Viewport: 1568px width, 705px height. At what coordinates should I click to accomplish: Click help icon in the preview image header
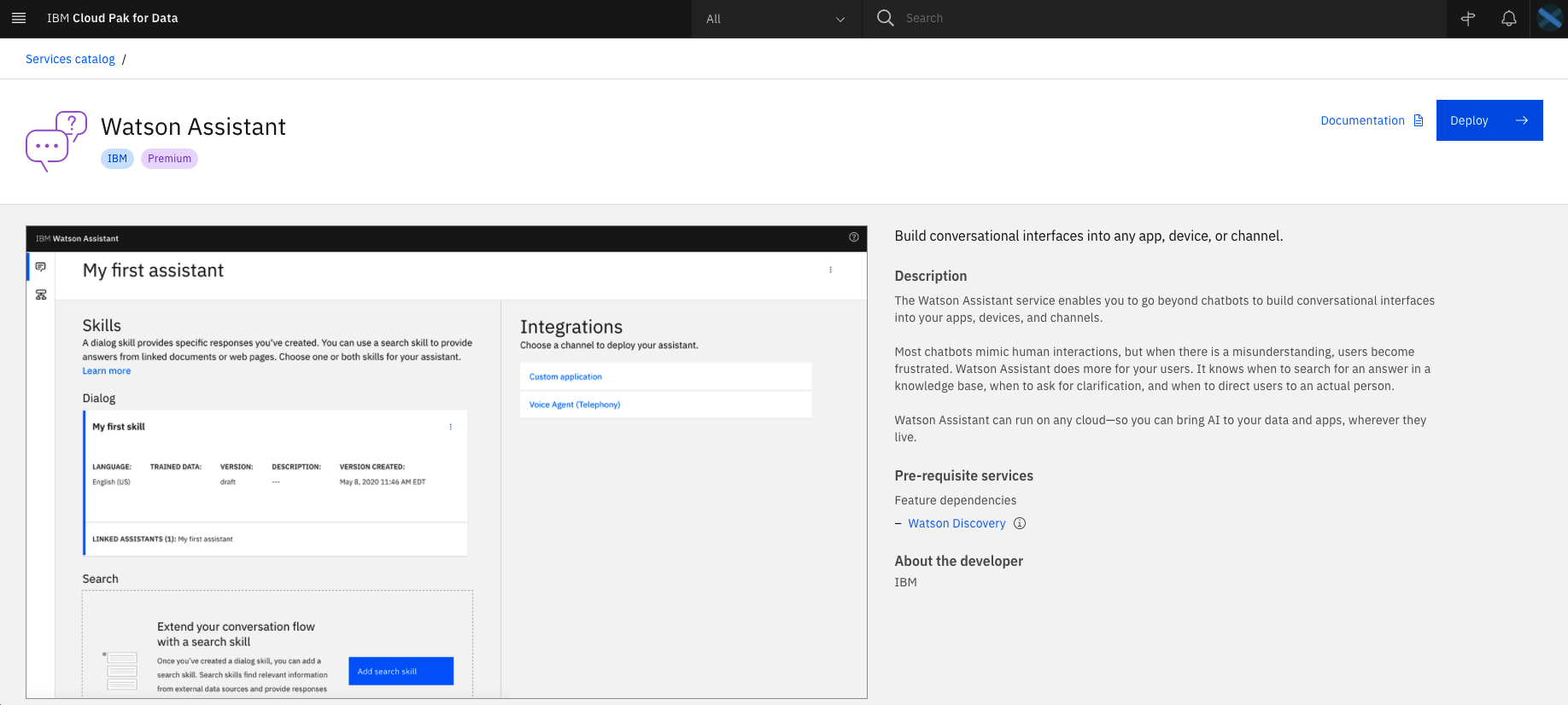tap(853, 237)
